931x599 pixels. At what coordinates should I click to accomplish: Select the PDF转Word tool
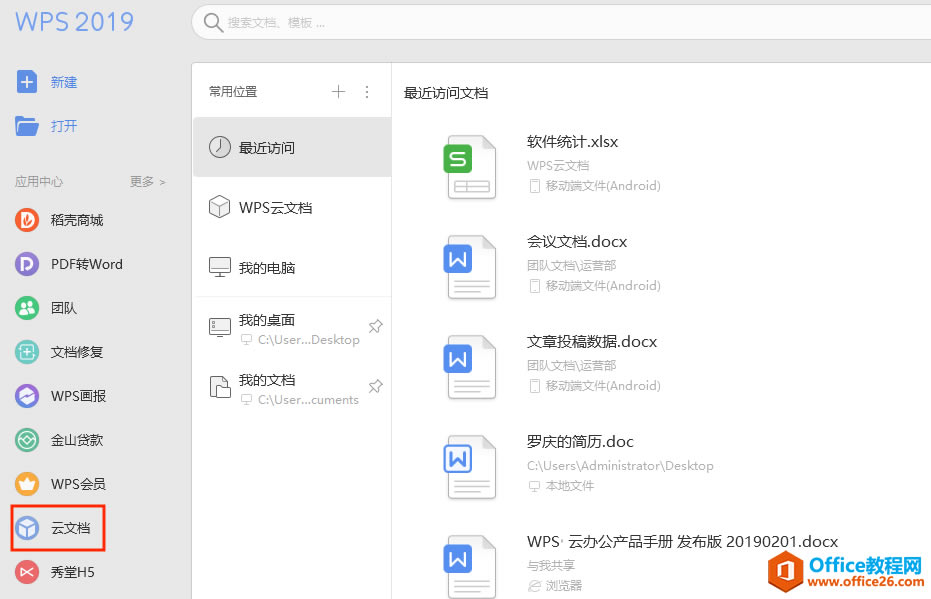[68, 264]
